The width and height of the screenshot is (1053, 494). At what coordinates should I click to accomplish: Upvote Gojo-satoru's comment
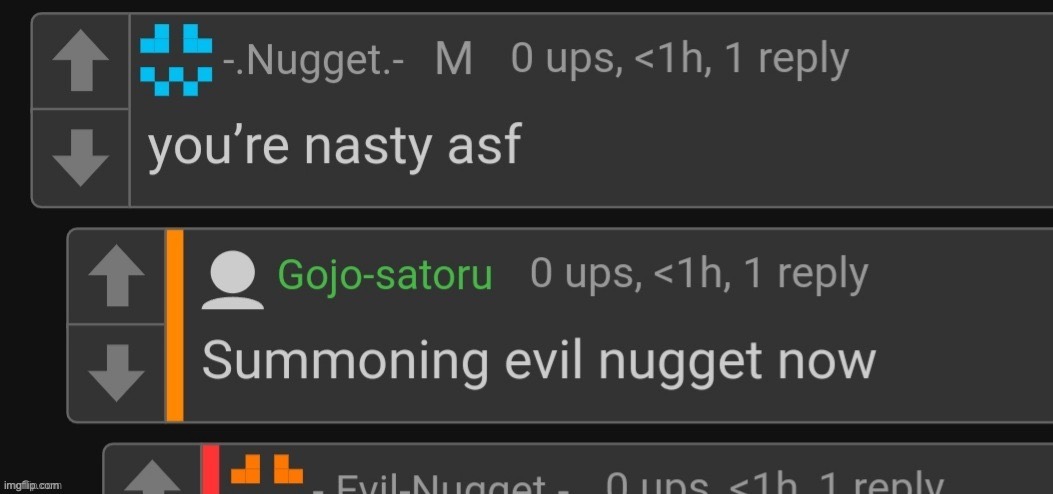click(116, 277)
